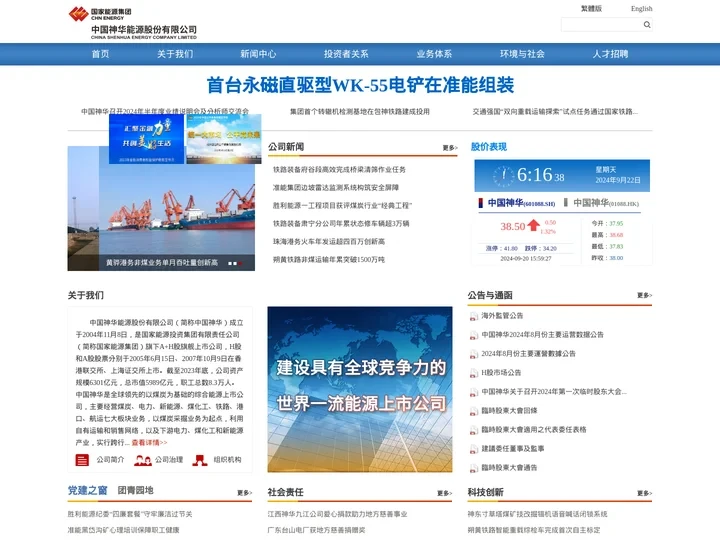
Task: Click the sky-and-clouds banner thumbnail
Action: pyautogui.click(x=224, y=139)
